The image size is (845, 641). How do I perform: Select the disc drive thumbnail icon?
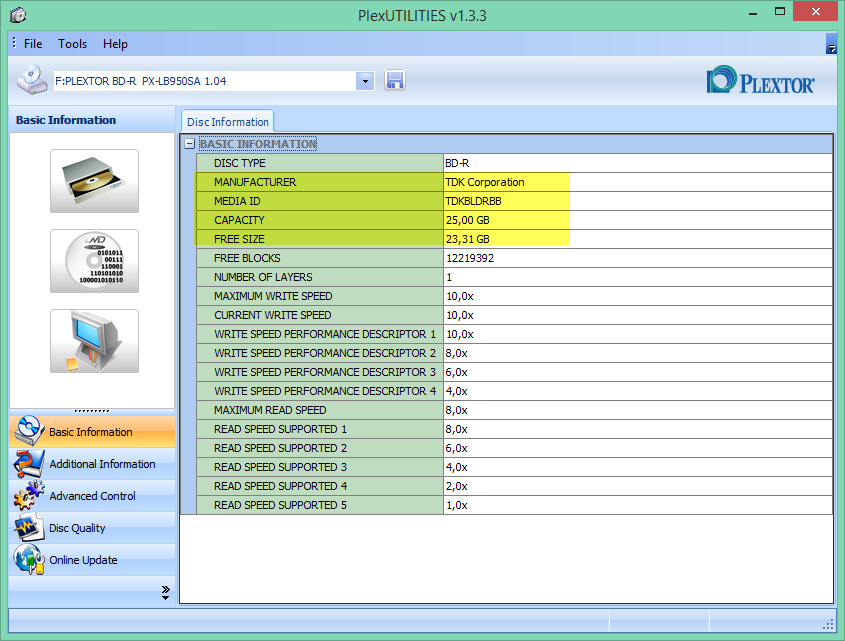tap(94, 181)
